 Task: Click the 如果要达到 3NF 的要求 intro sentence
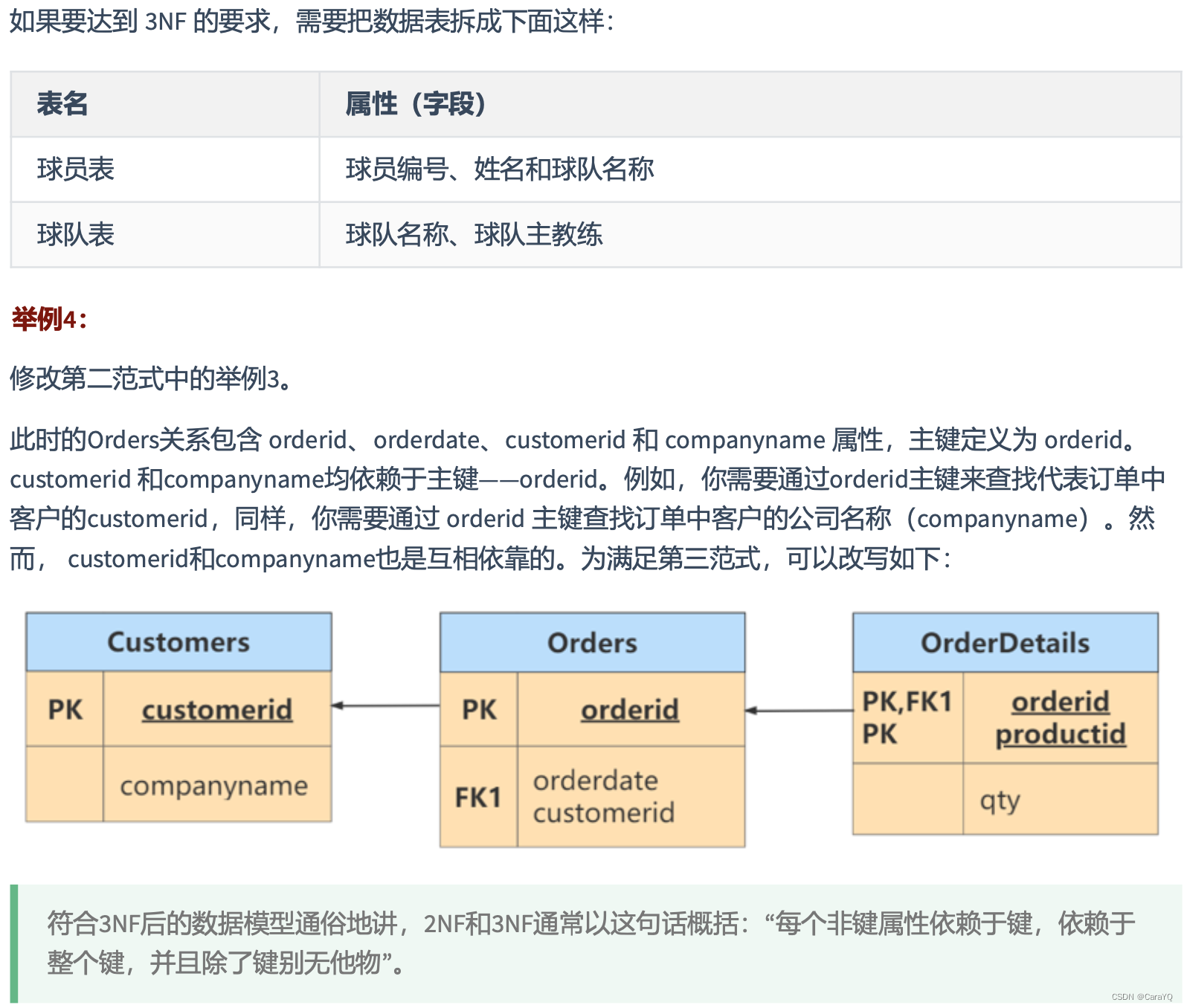(x=312, y=22)
